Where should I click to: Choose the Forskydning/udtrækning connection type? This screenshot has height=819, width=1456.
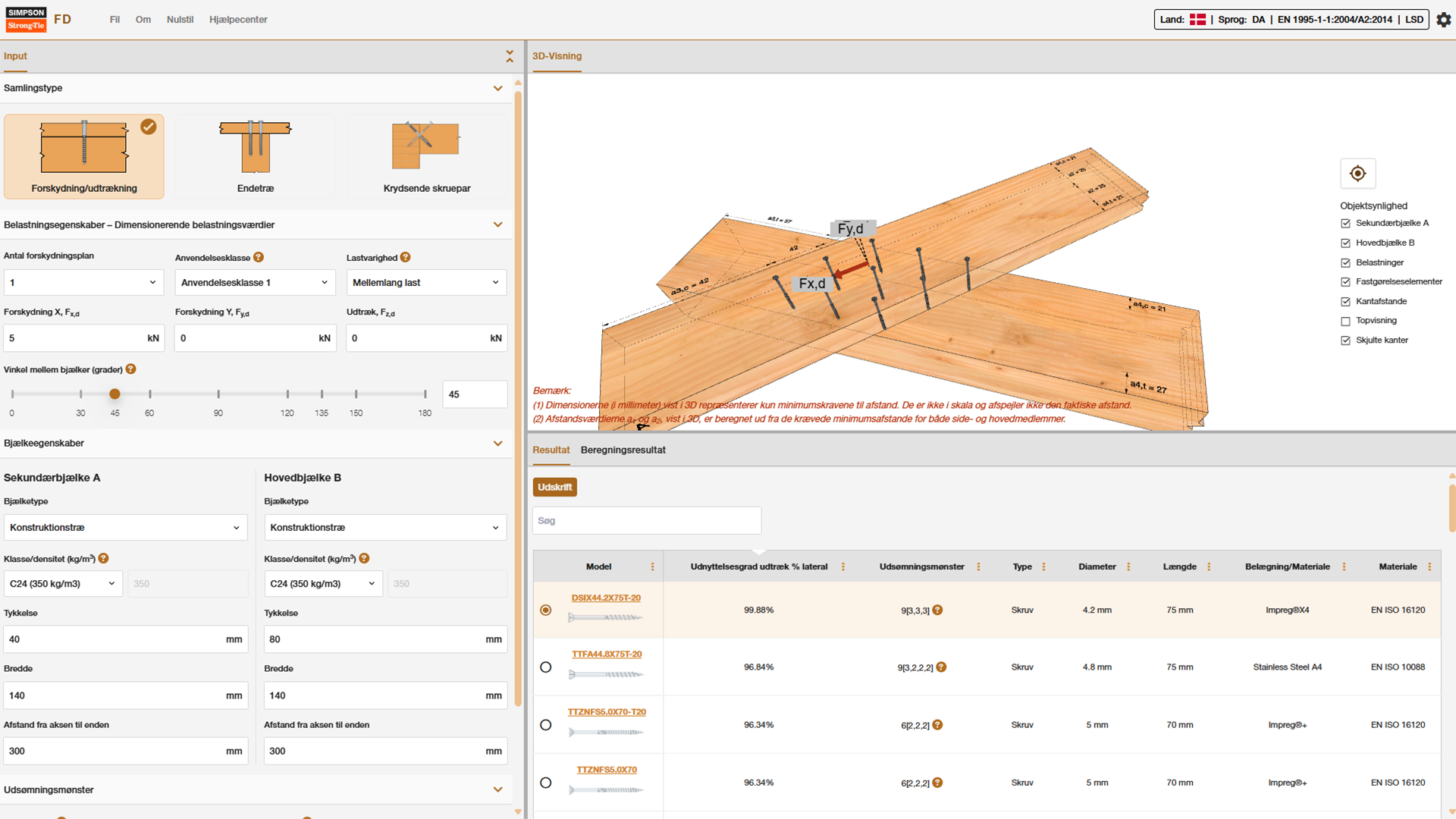83,155
